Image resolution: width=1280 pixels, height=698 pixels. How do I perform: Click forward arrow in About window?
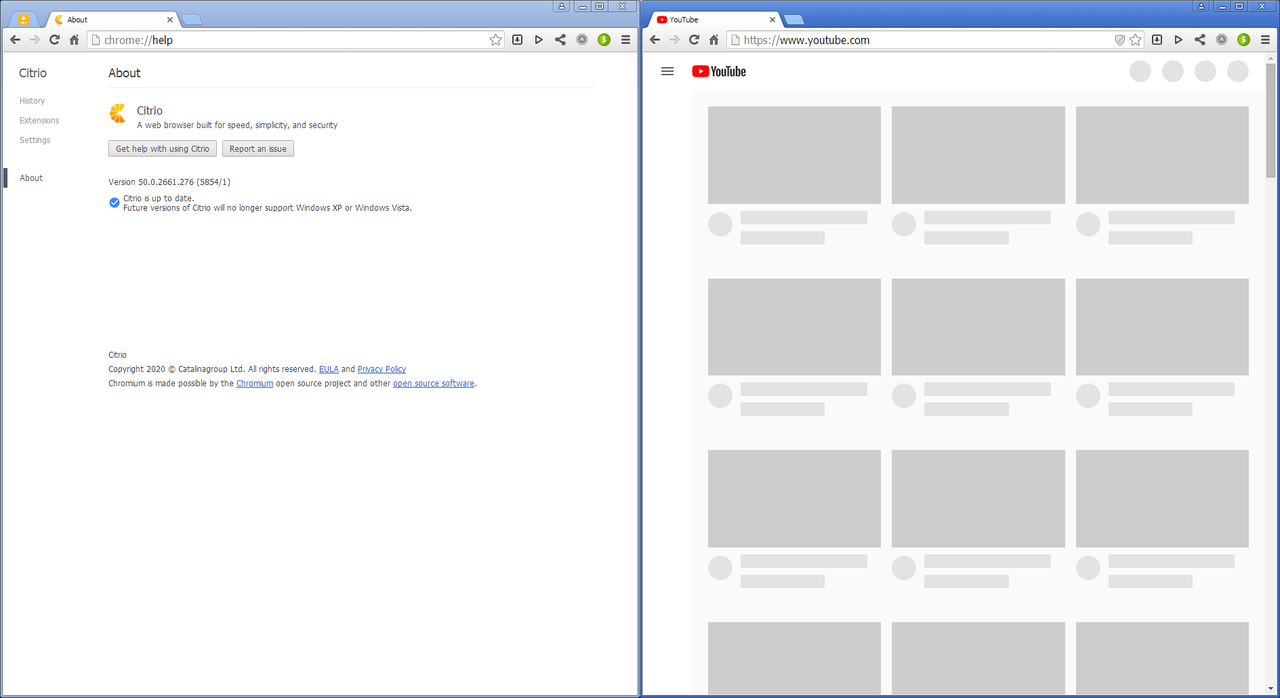tap(35, 40)
